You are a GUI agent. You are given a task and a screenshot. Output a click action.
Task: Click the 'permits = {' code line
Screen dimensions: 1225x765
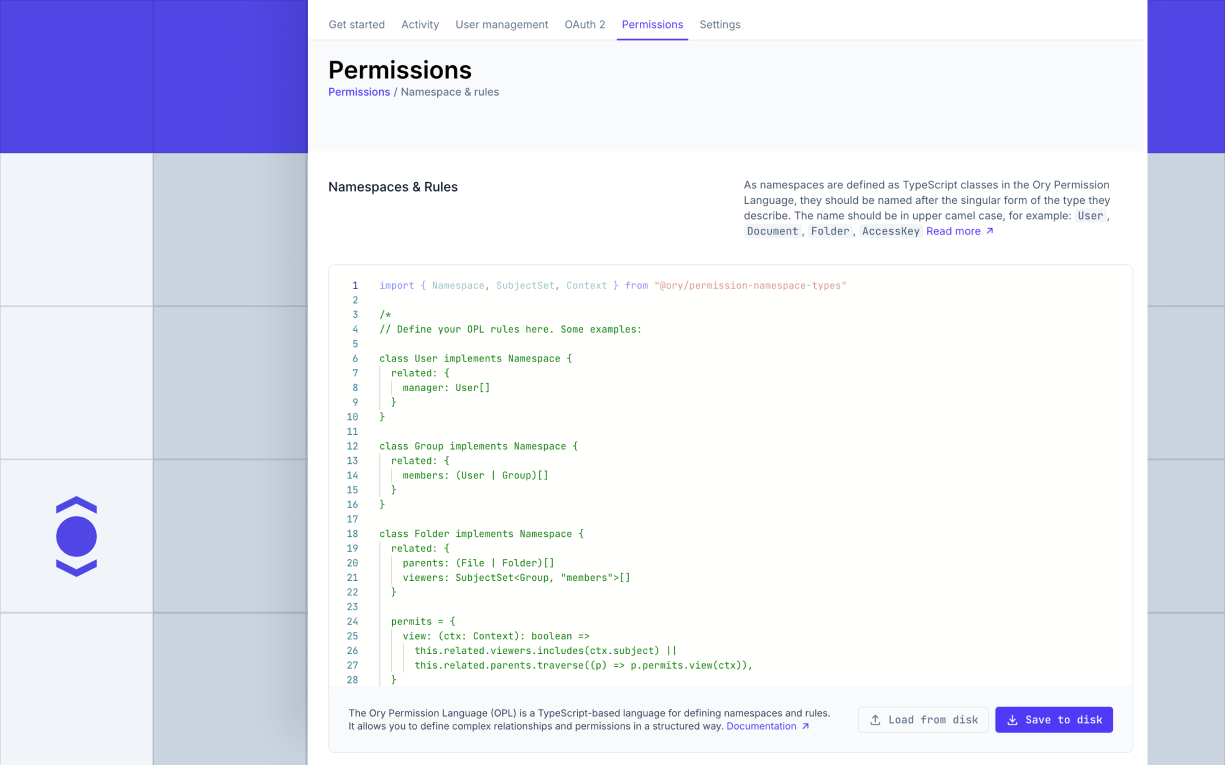[x=423, y=621]
